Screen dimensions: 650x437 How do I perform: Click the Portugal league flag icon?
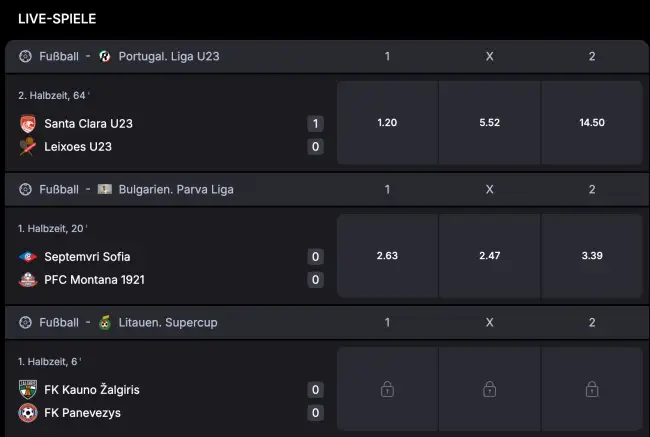tap(105, 56)
